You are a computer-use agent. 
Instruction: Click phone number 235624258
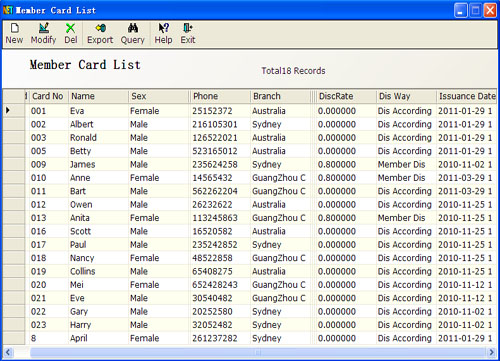215,164
